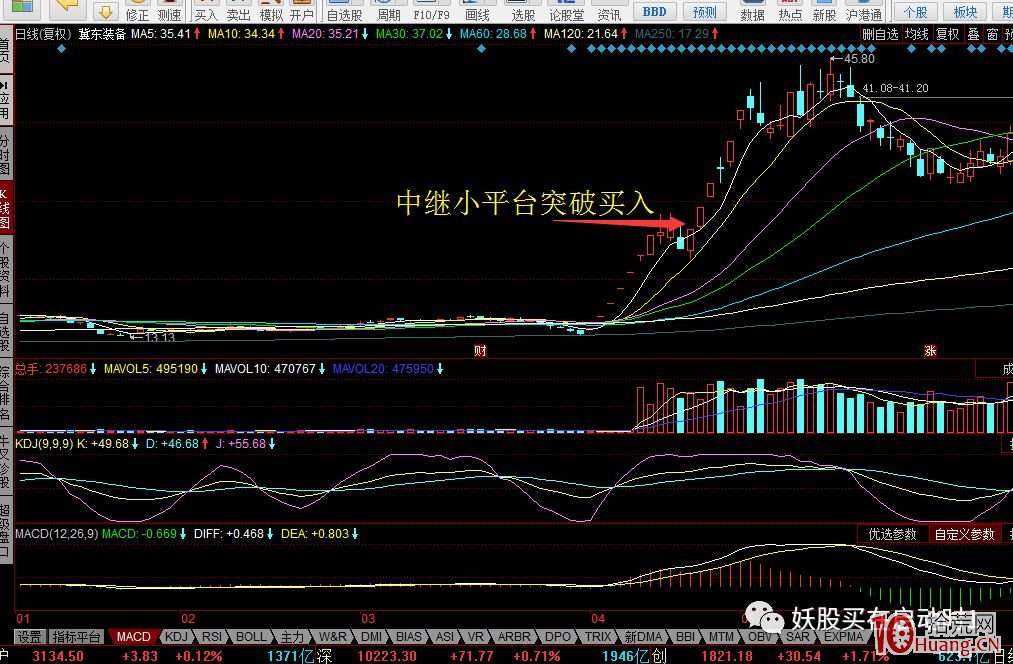Select the KDJ indicator tab
This screenshot has width=1013, height=664.
(x=176, y=637)
